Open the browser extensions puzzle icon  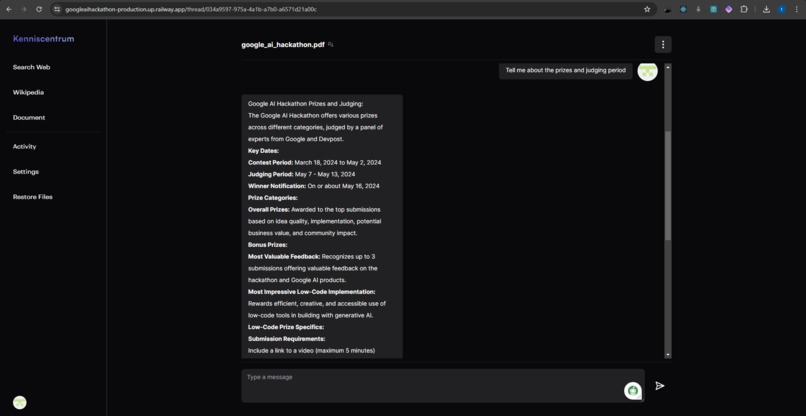pos(744,9)
